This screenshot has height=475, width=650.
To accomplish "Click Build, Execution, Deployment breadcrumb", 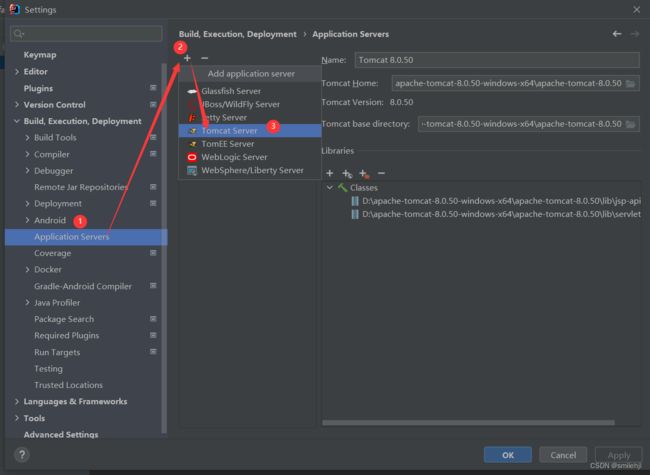I will [x=238, y=34].
